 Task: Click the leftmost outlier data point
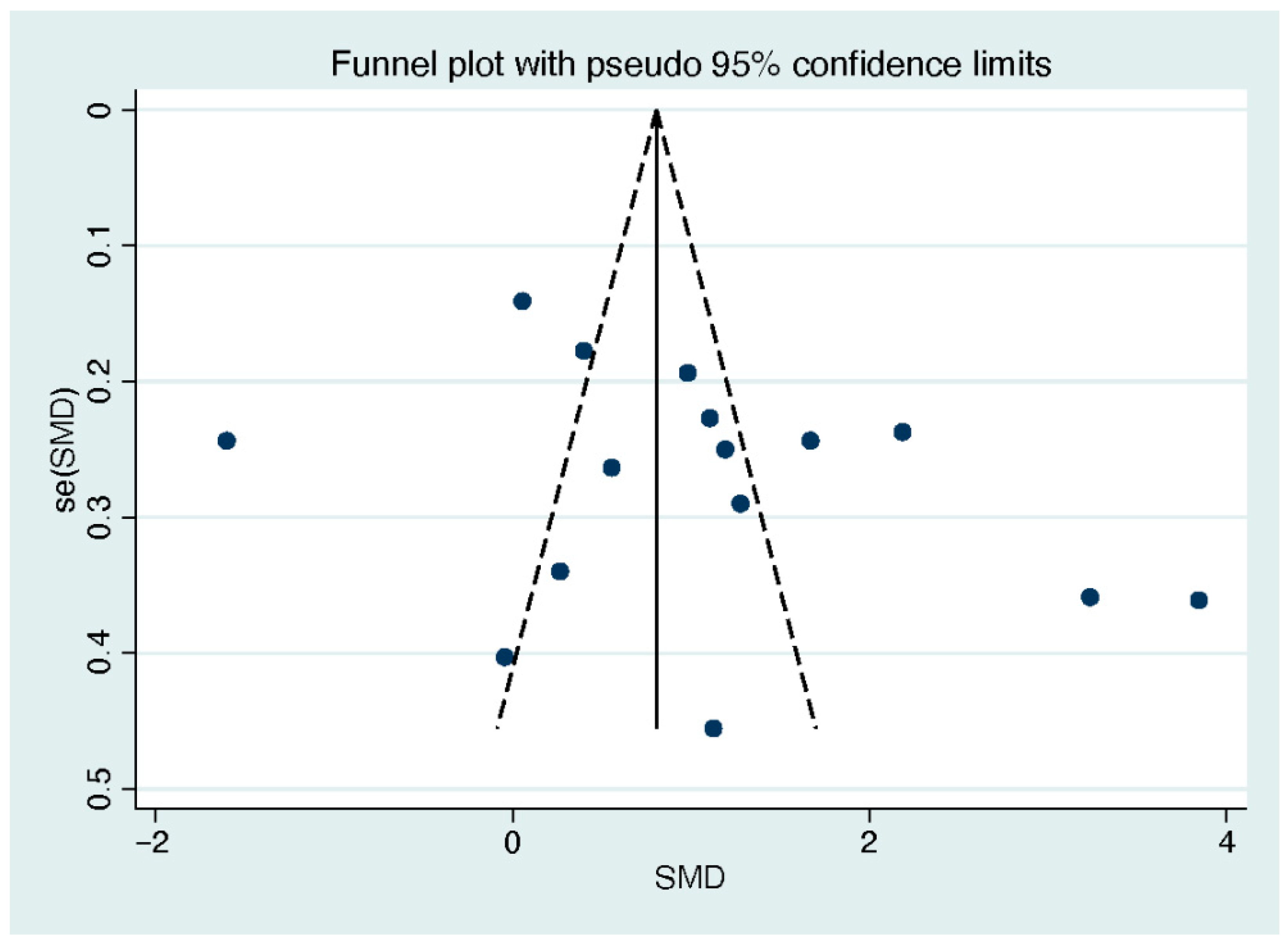227,440
